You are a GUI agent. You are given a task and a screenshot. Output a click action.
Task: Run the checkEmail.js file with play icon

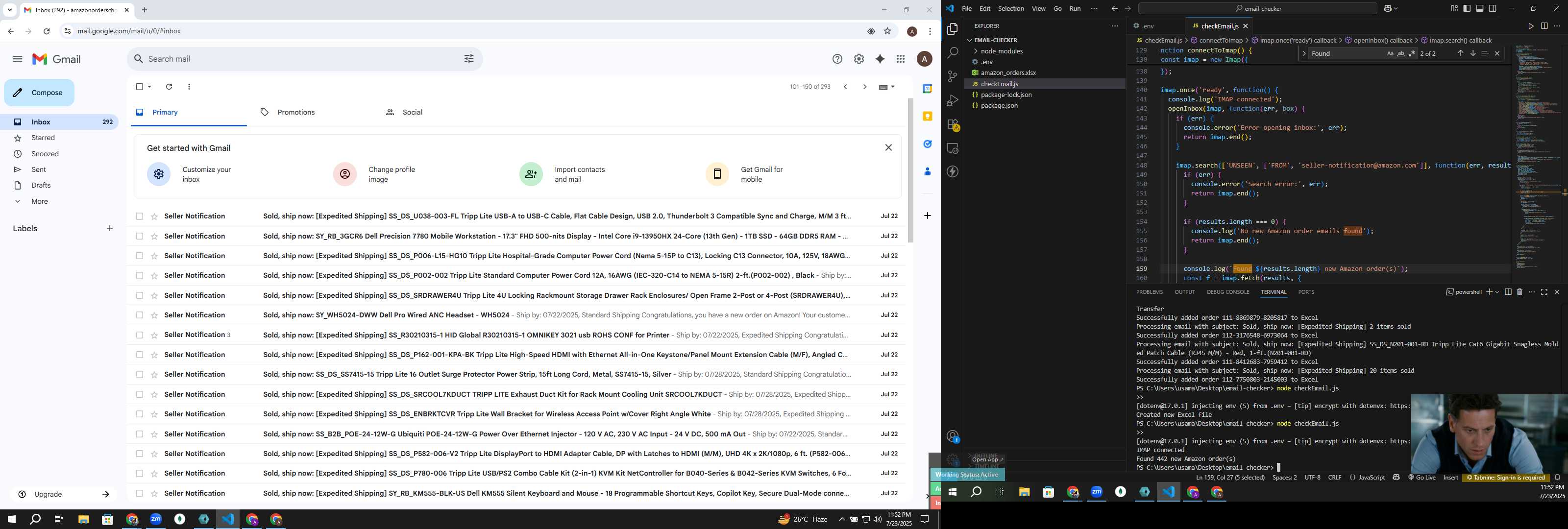1530,26
